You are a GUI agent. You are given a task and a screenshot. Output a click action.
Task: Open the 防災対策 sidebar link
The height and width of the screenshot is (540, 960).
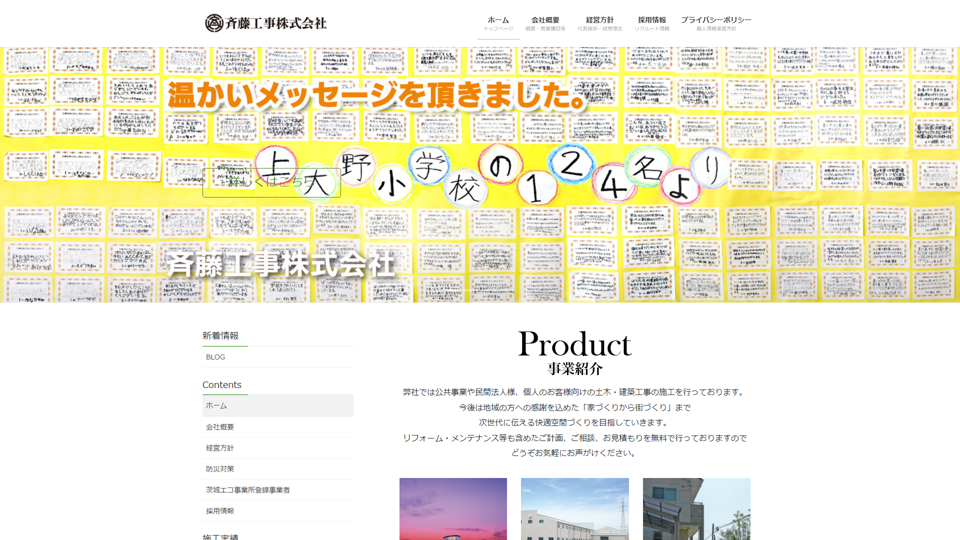(x=220, y=469)
